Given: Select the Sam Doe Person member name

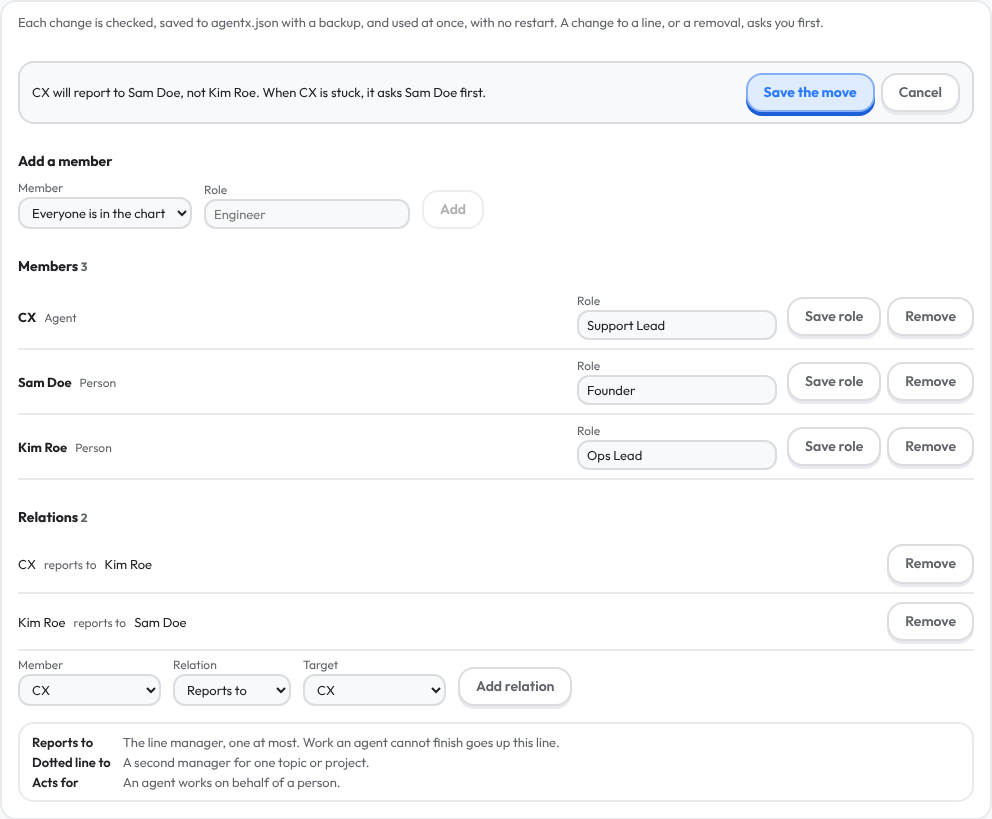Looking at the screenshot, I should (45, 383).
